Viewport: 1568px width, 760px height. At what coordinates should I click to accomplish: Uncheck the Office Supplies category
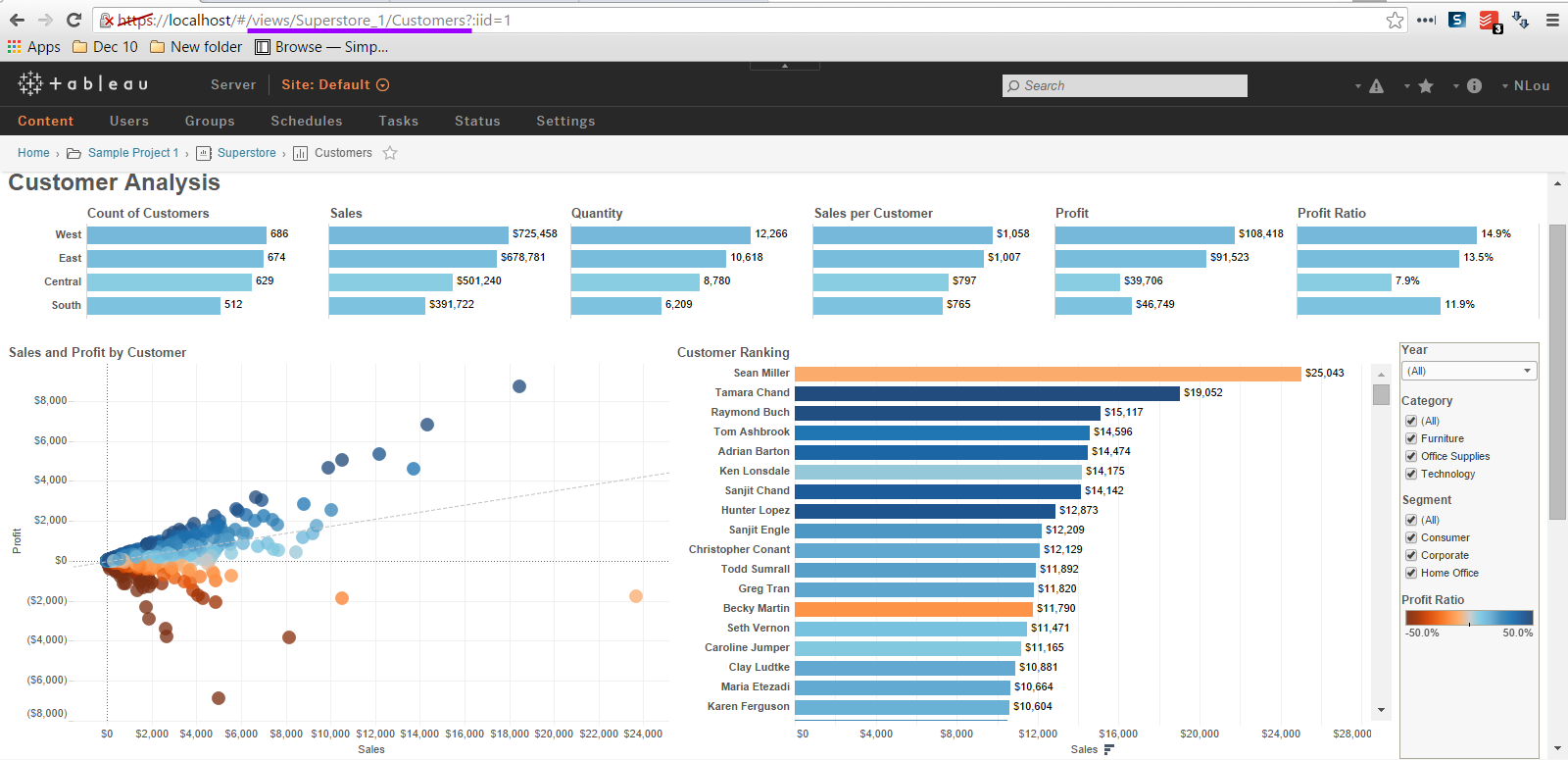[1411, 457]
